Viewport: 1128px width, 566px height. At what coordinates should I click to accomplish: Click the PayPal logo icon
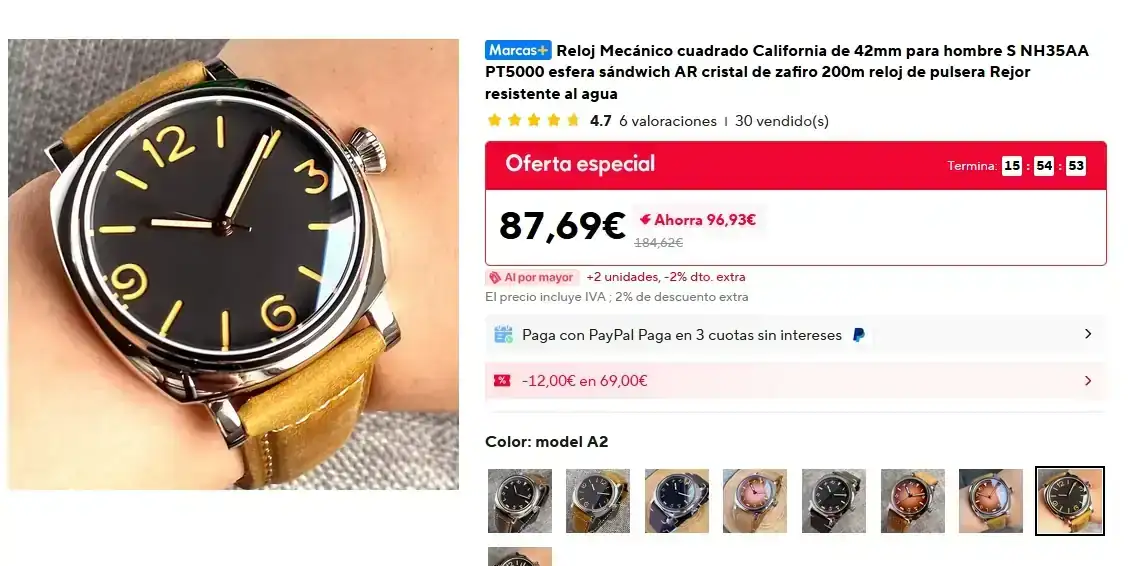point(858,335)
